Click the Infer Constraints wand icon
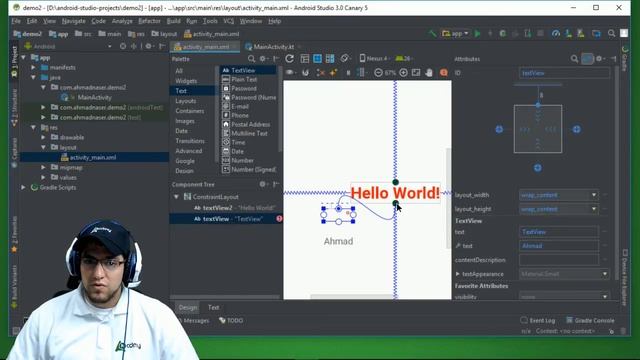 click(x=333, y=73)
